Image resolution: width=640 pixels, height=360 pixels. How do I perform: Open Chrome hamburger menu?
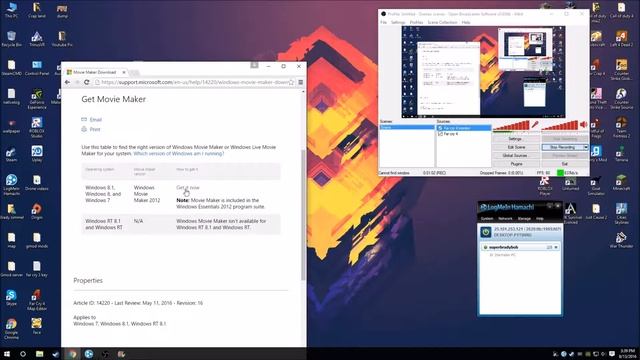pos(301,82)
